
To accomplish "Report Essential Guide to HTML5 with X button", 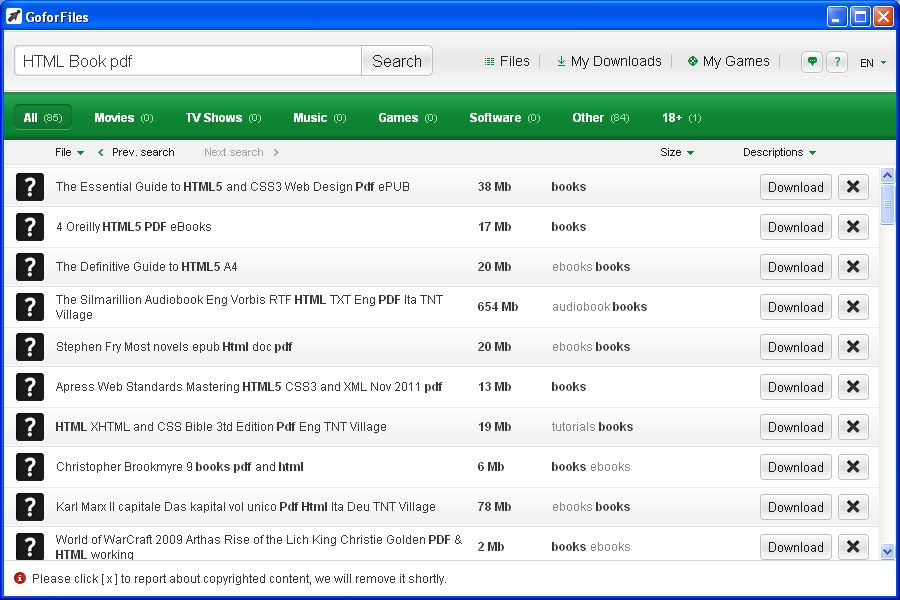I will pos(853,187).
